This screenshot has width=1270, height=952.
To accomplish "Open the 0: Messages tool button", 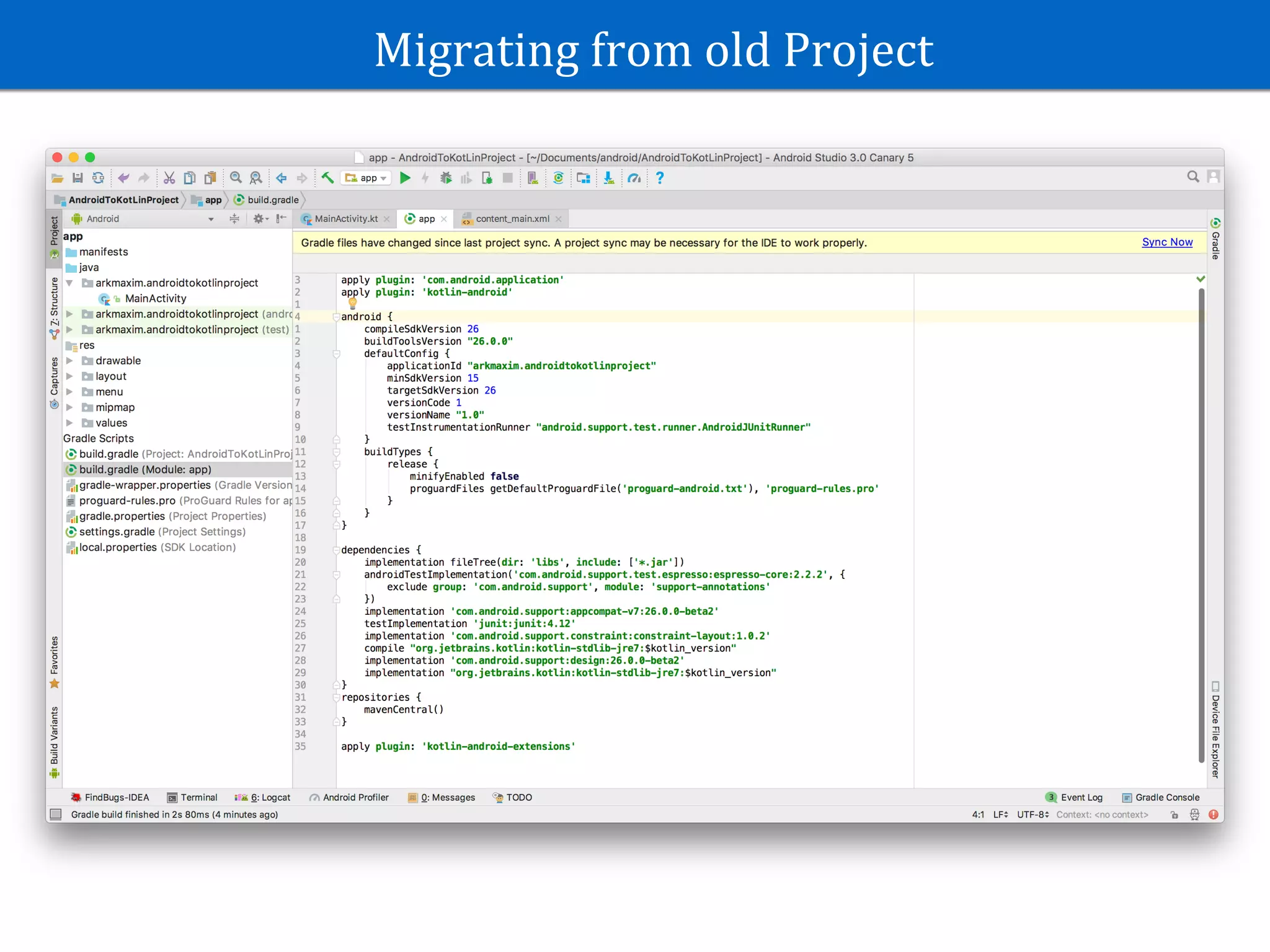I will [442, 798].
